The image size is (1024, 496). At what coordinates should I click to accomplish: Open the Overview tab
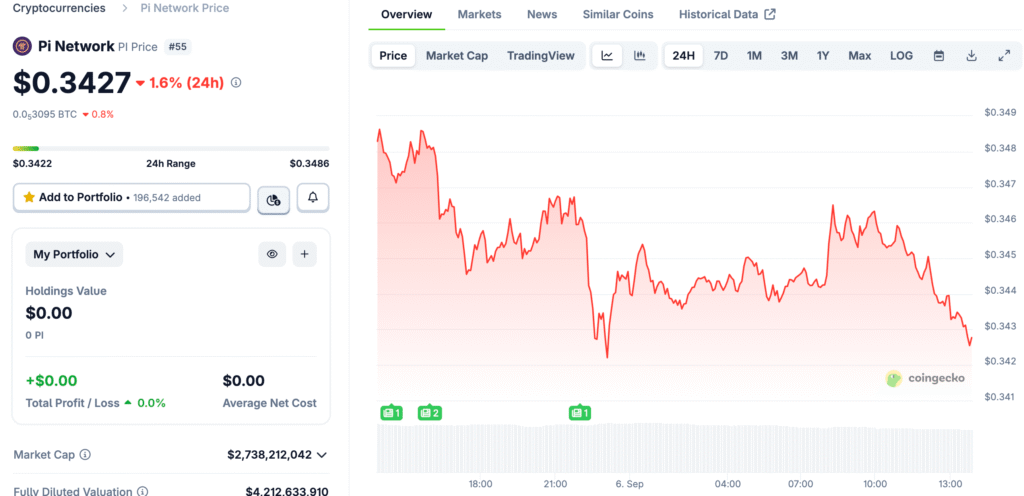pyautogui.click(x=406, y=14)
